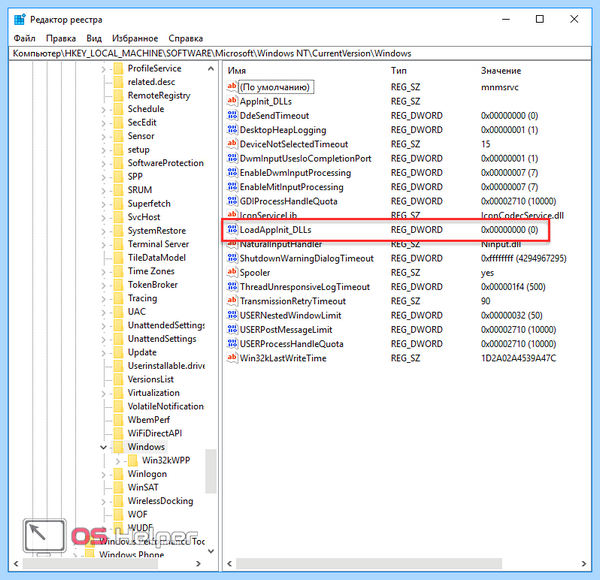
Task: Select the Spooler value name
Action: 255,272
